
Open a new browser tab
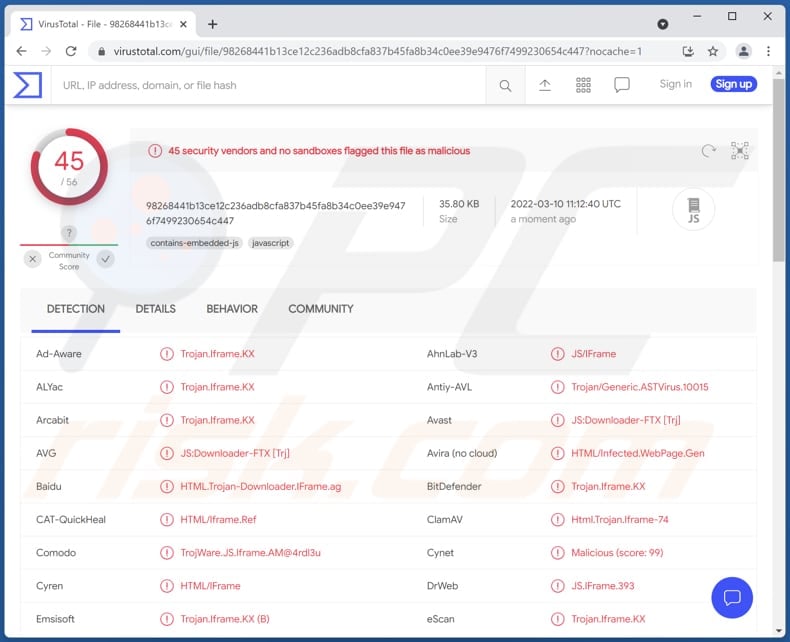click(x=213, y=24)
